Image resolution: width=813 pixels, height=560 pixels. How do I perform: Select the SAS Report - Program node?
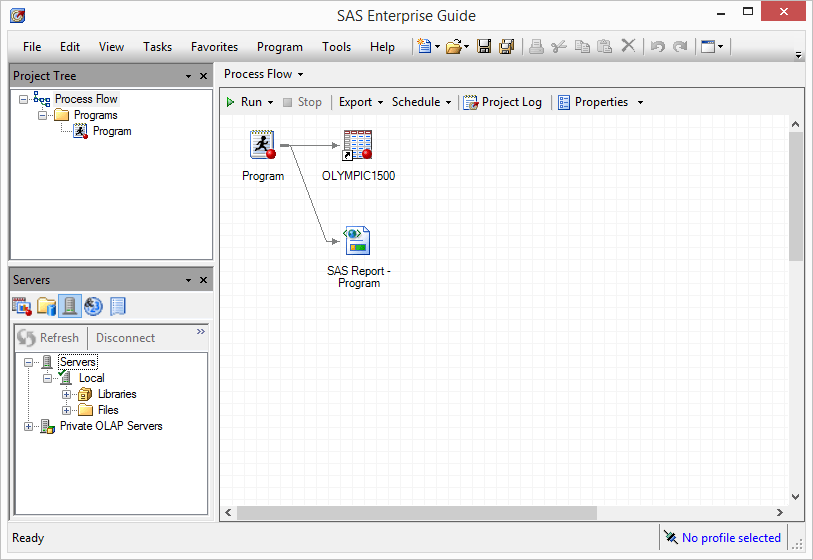point(358,241)
